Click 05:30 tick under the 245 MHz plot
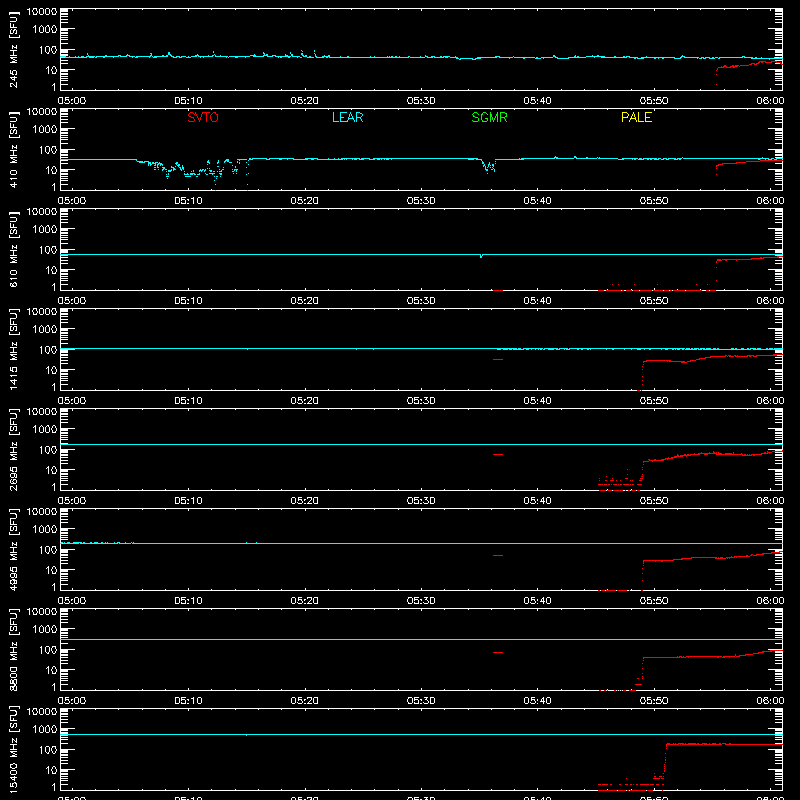 [x=421, y=101]
